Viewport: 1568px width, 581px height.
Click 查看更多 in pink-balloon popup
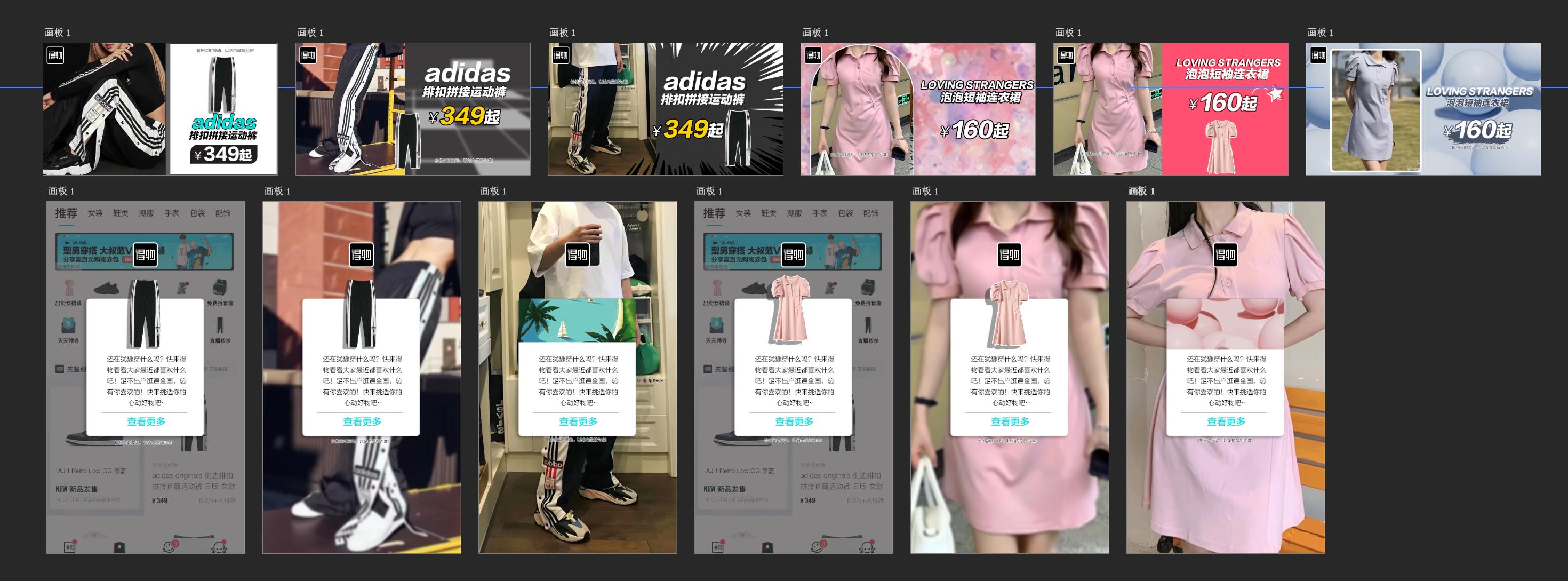coord(1227,421)
